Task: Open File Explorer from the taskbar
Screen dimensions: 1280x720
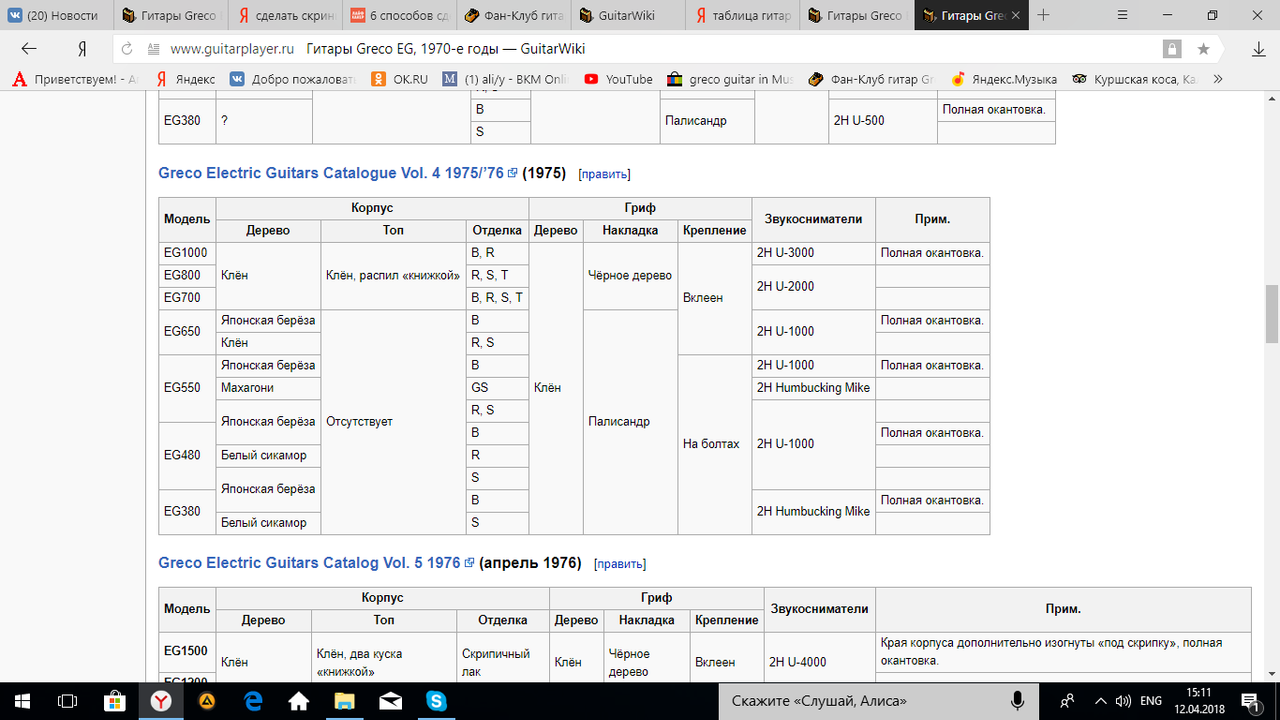Action: [344, 700]
